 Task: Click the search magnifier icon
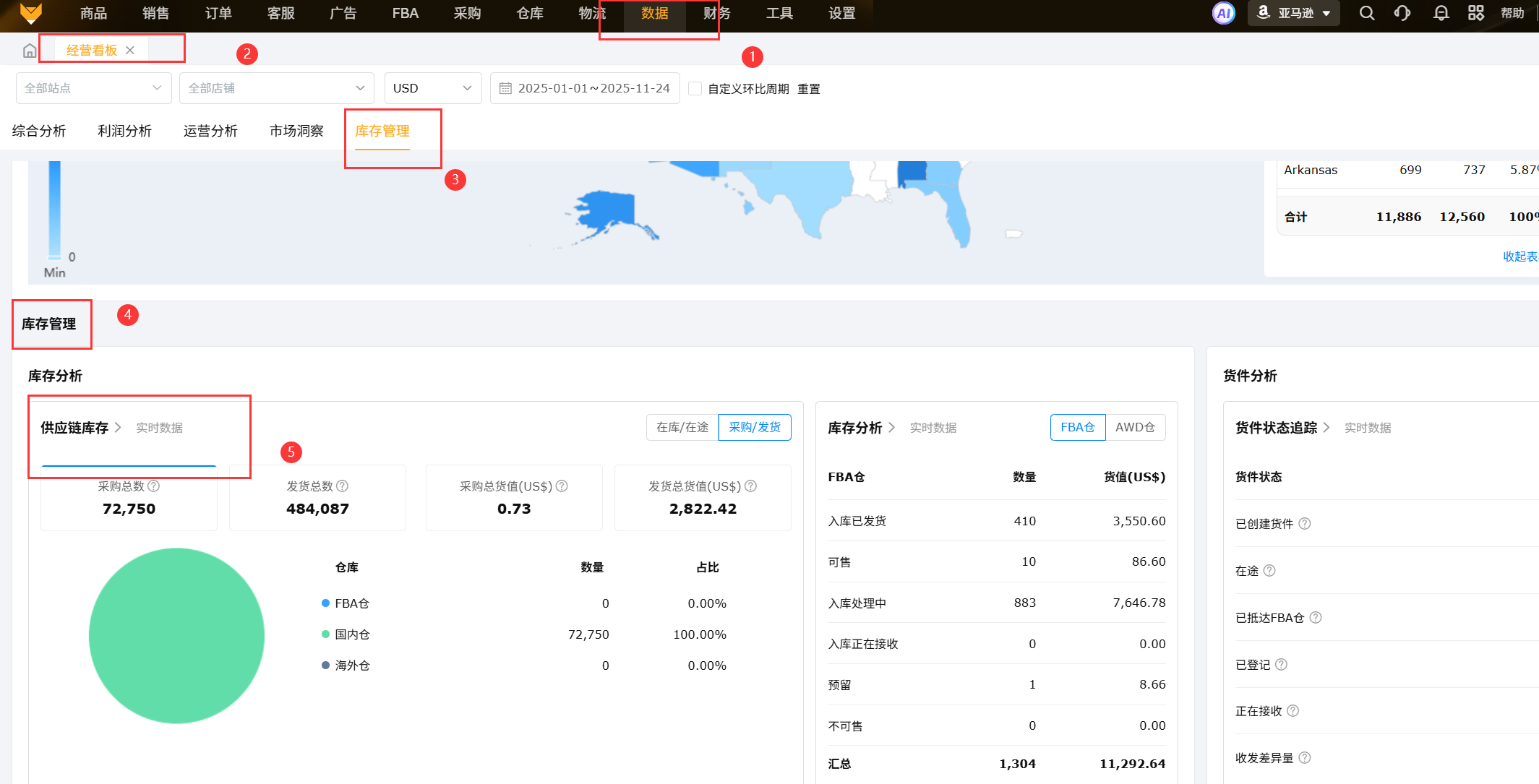(x=1366, y=13)
